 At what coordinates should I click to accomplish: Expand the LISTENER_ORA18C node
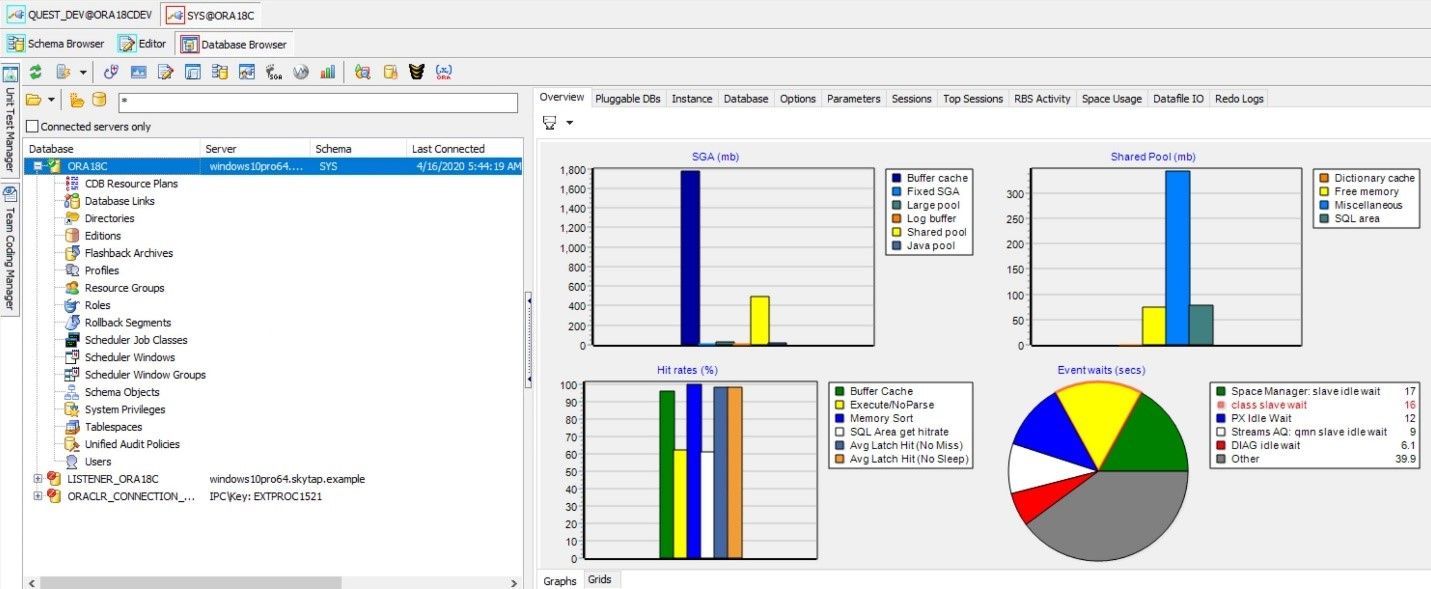[x=38, y=479]
